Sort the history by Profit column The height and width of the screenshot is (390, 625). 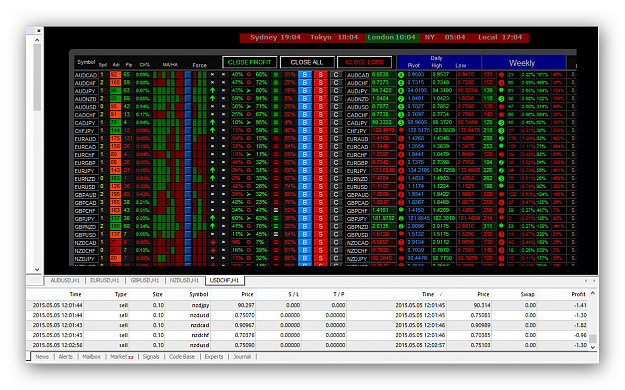tap(578, 294)
